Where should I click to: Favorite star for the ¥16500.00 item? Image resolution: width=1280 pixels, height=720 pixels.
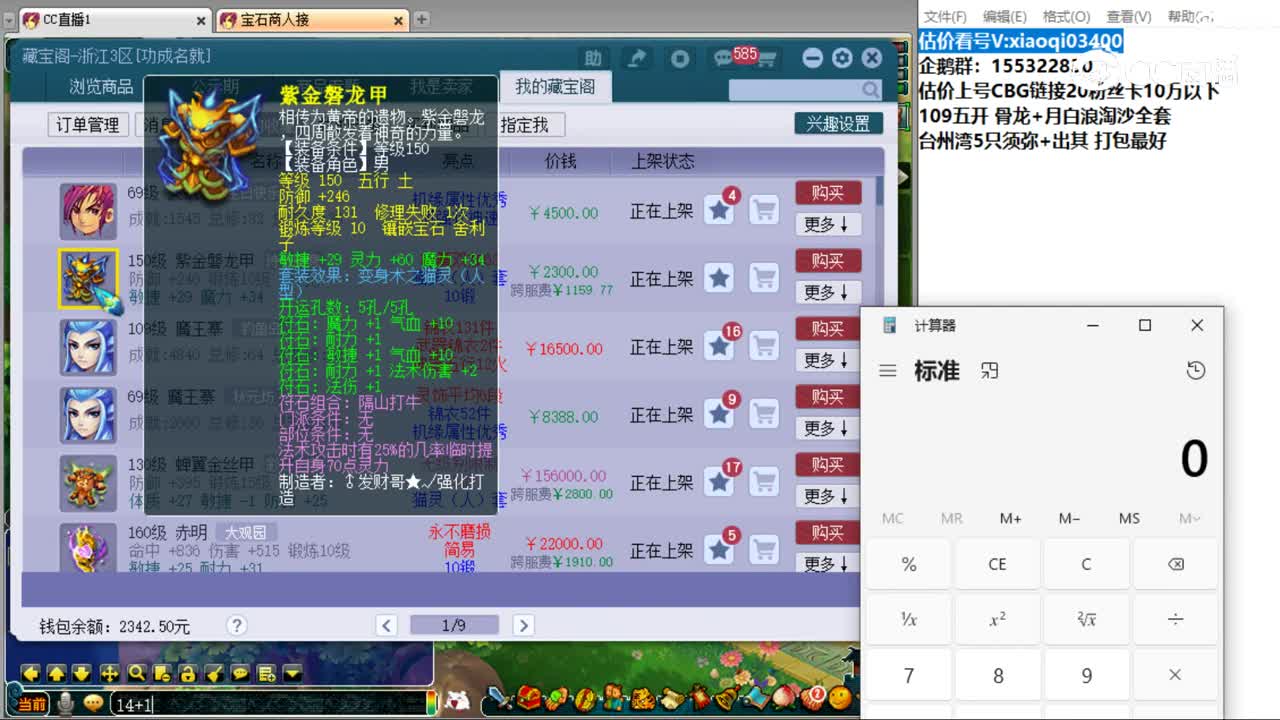coord(719,346)
